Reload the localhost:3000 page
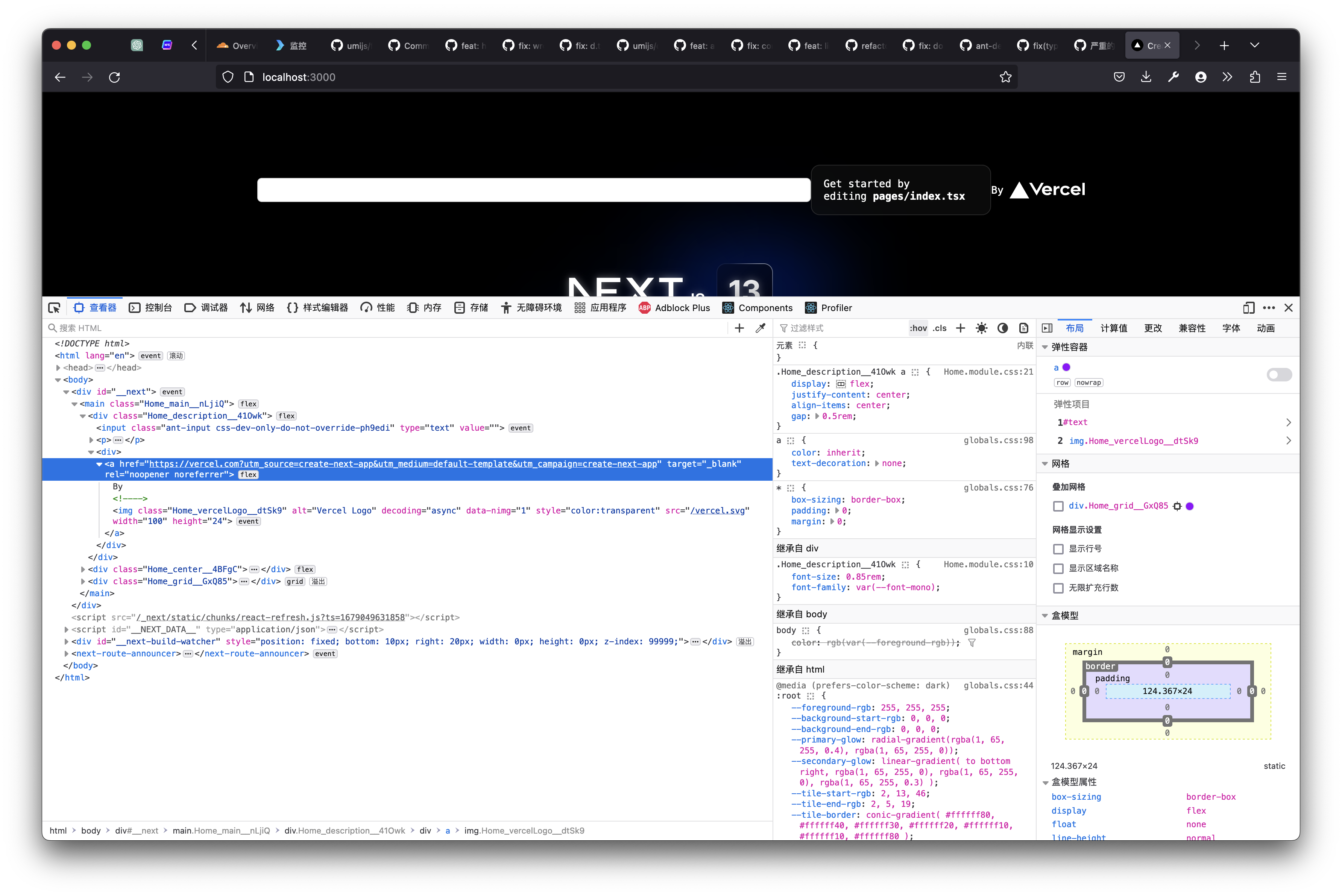 [x=114, y=77]
